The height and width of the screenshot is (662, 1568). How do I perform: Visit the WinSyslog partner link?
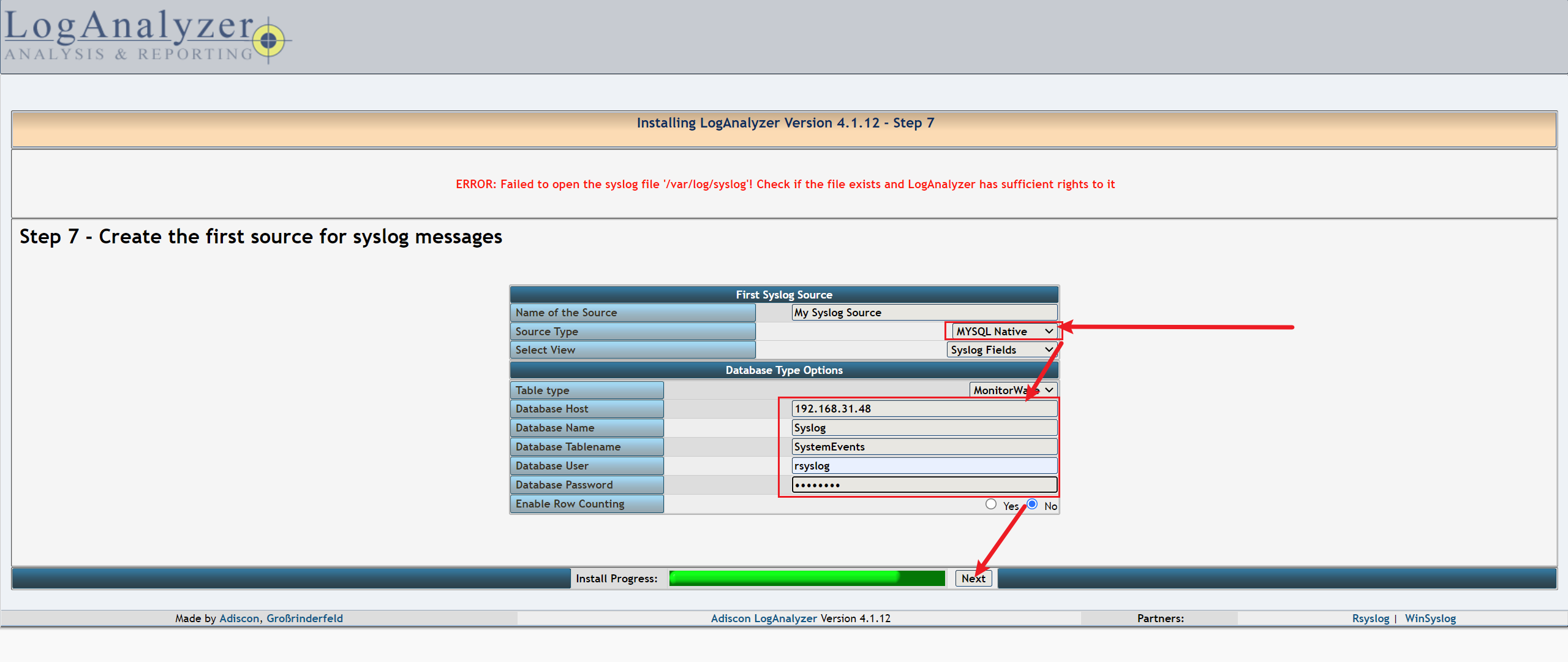[x=1430, y=618]
